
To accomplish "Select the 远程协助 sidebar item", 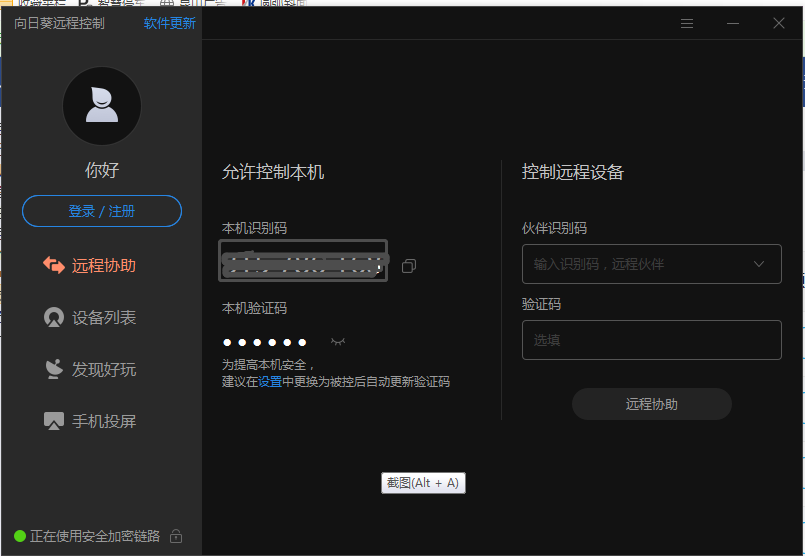I will pos(89,265).
